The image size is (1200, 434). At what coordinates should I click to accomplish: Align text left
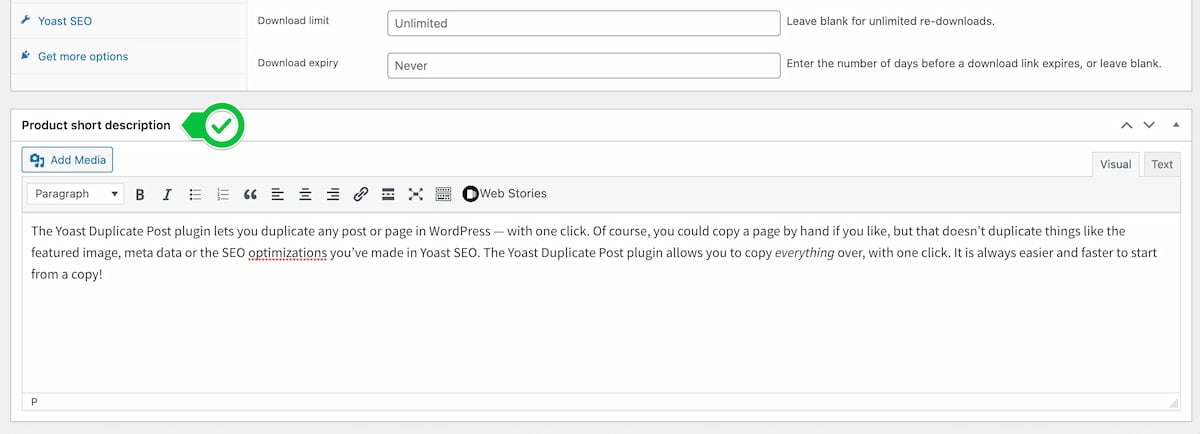coord(278,194)
